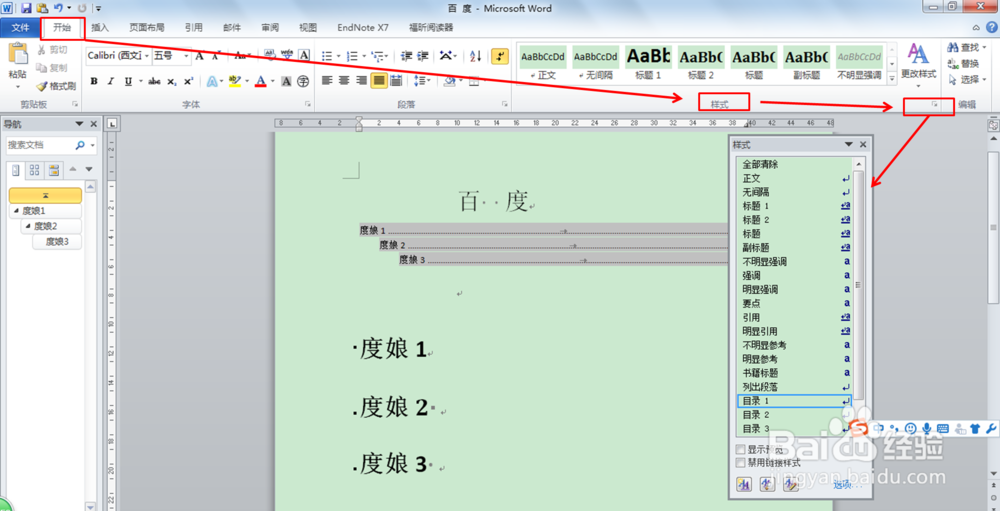Switch to 引用 tab
Image resolution: width=1000 pixels, height=511 pixels.
coord(193,27)
